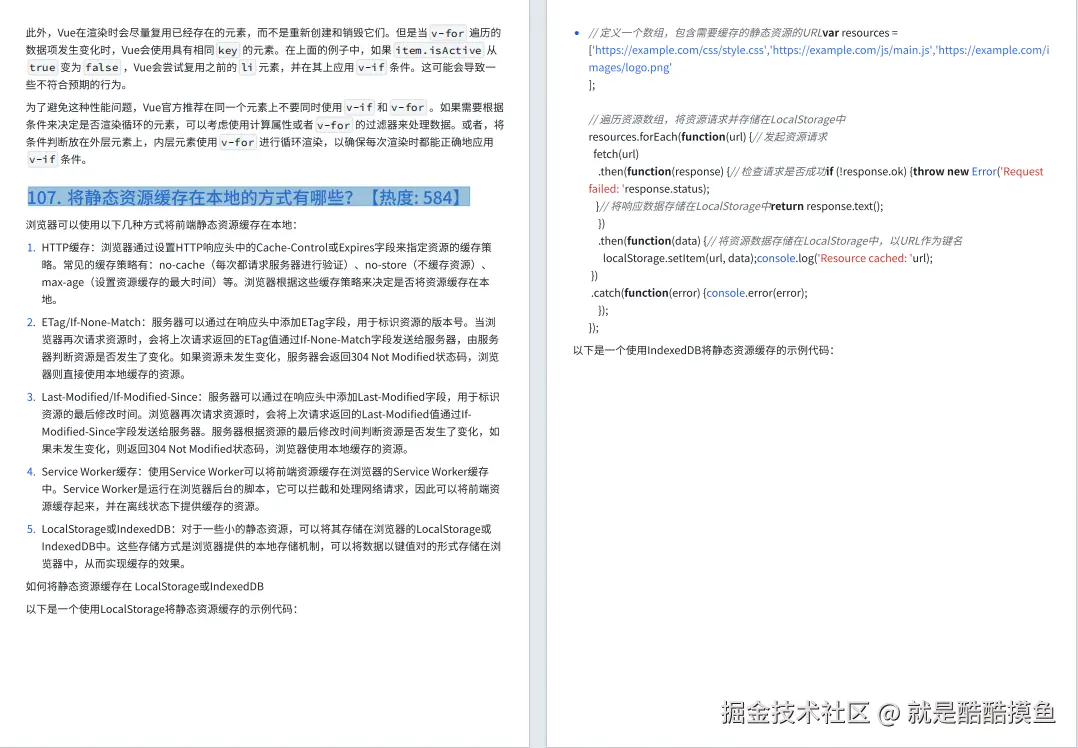
Task: Click the inline code 'item.isActive'
Action: 439,50
